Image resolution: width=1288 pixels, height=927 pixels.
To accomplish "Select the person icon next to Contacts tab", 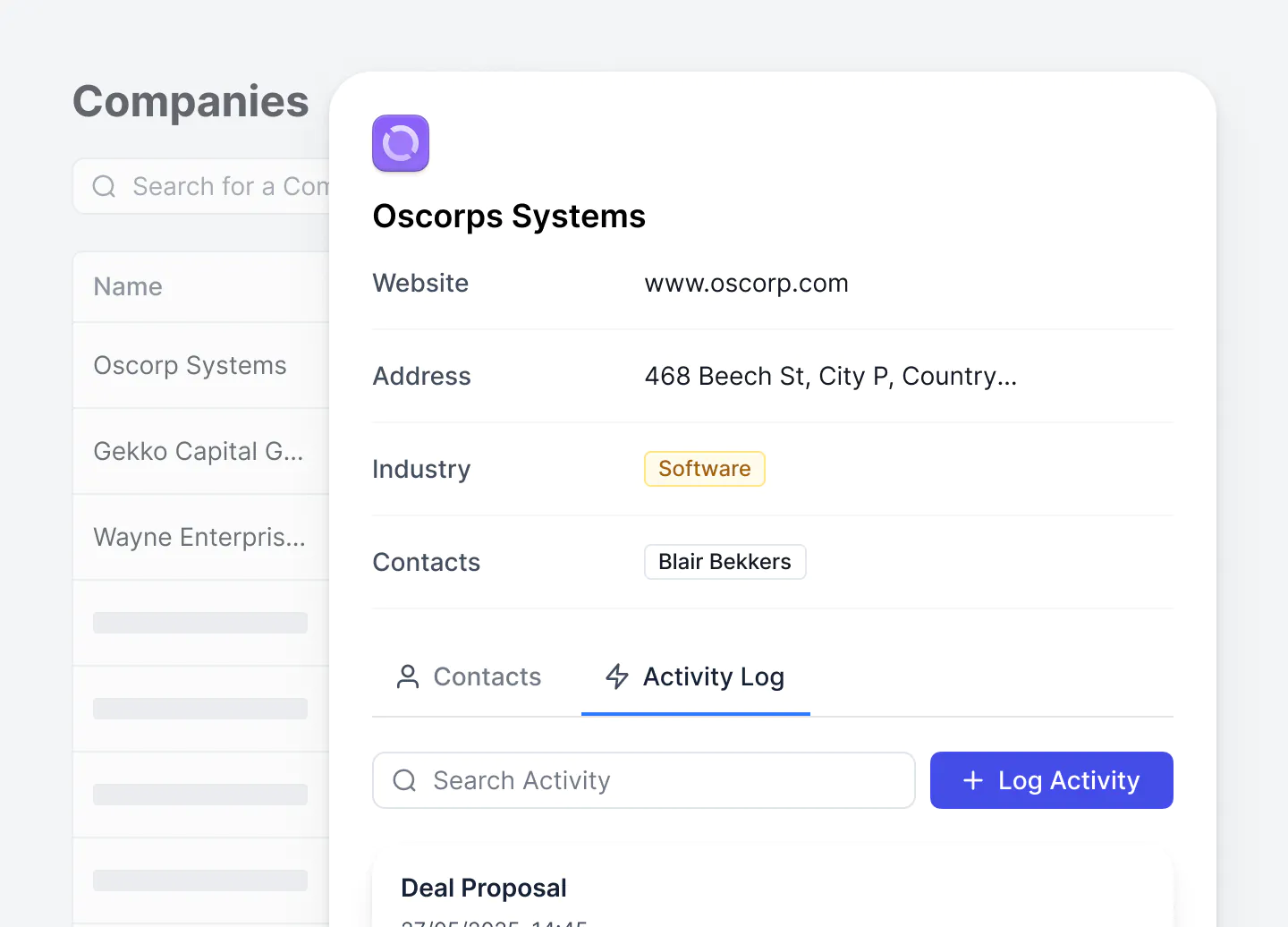I will (408, 676).
